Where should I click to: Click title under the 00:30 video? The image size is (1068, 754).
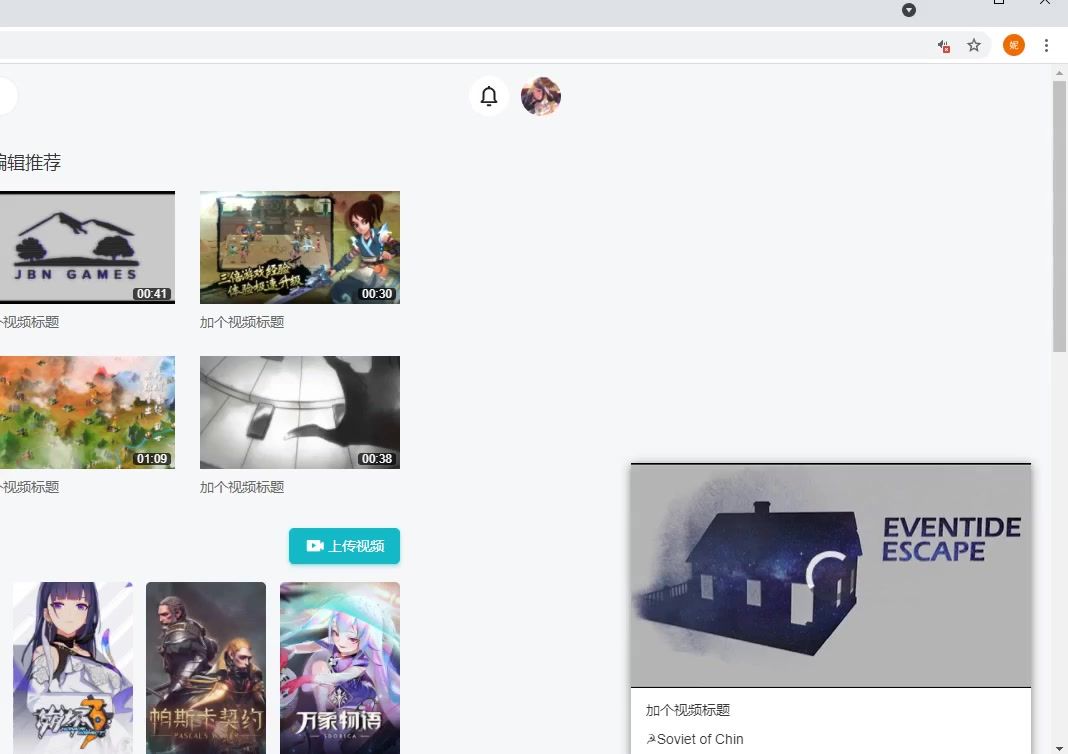click(242, 322)
